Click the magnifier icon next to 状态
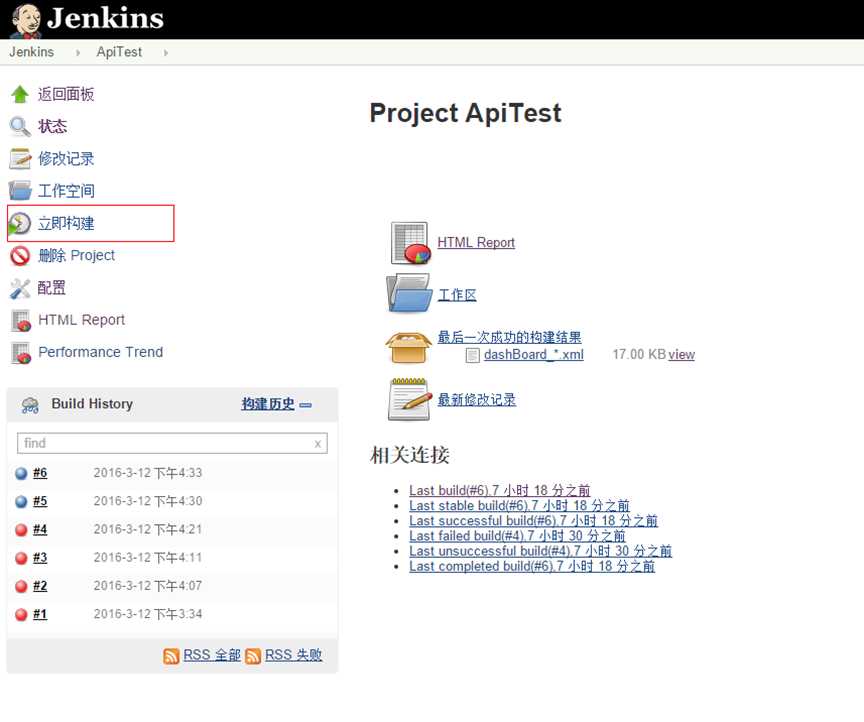Viewport: 864px width, 722px height. tap(20, 126)
